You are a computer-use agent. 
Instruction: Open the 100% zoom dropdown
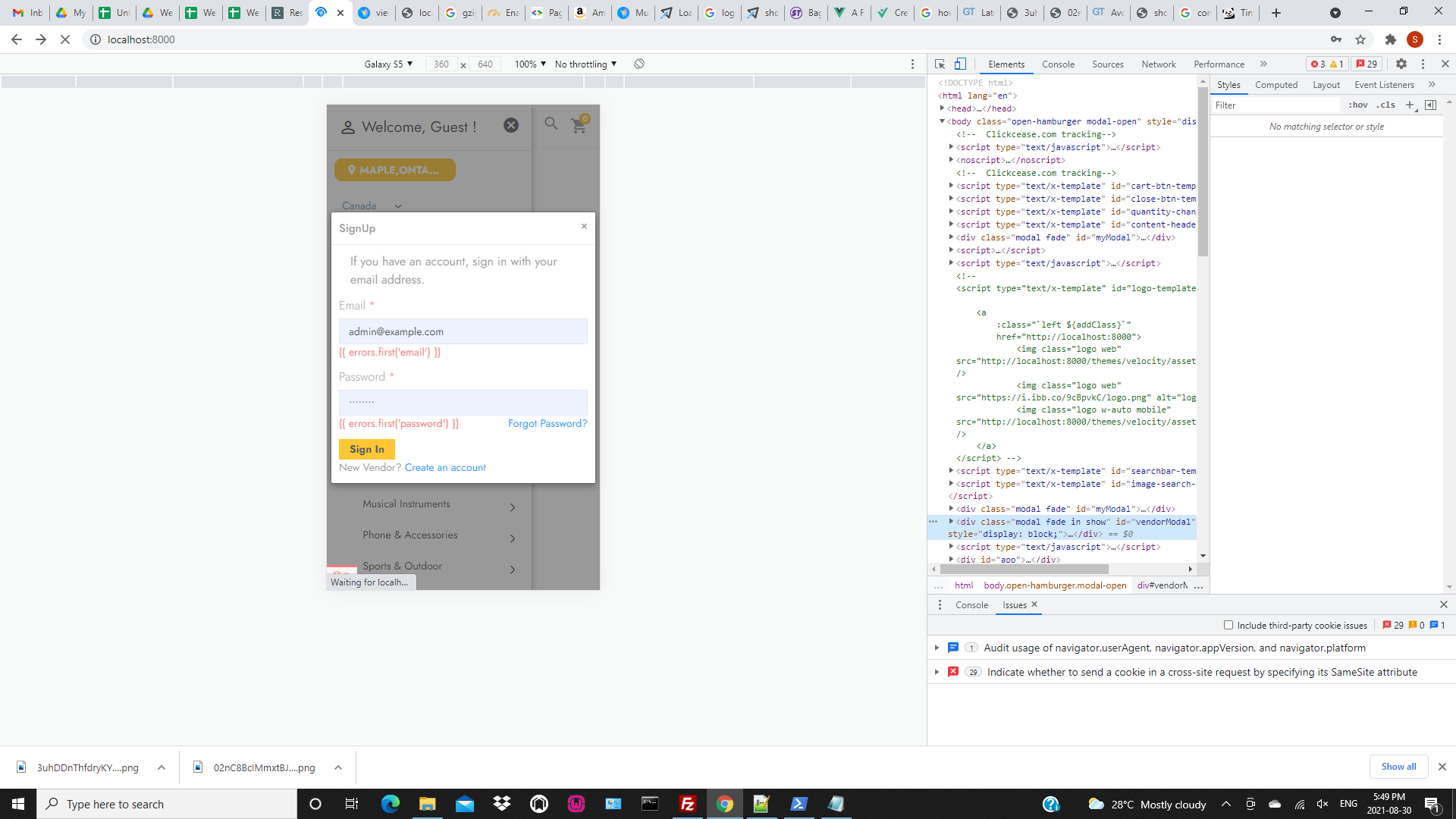530,64
